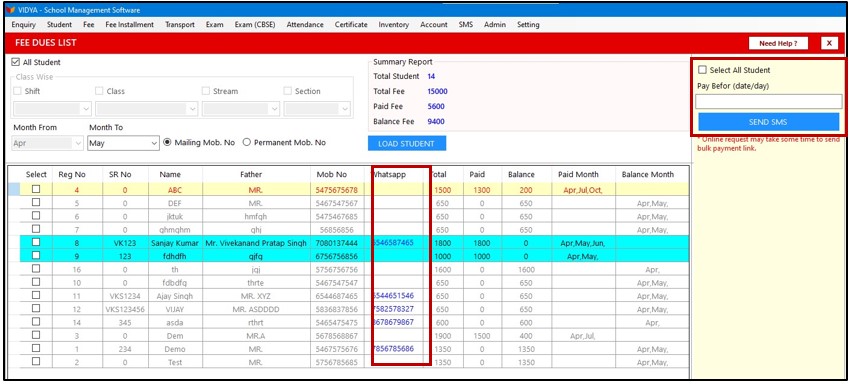Screen dimensions: 851x384
Task: Click the Name column header
Action: pos(170,175)
